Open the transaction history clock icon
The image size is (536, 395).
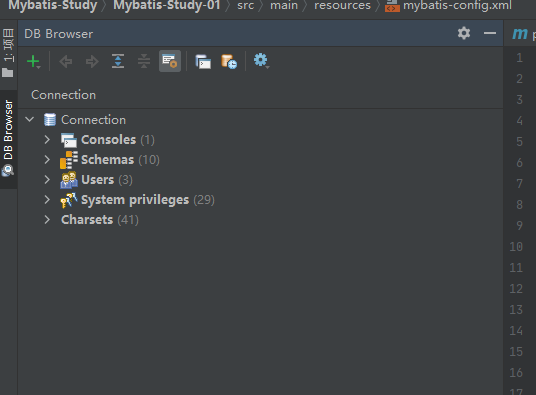coord(229,62)
